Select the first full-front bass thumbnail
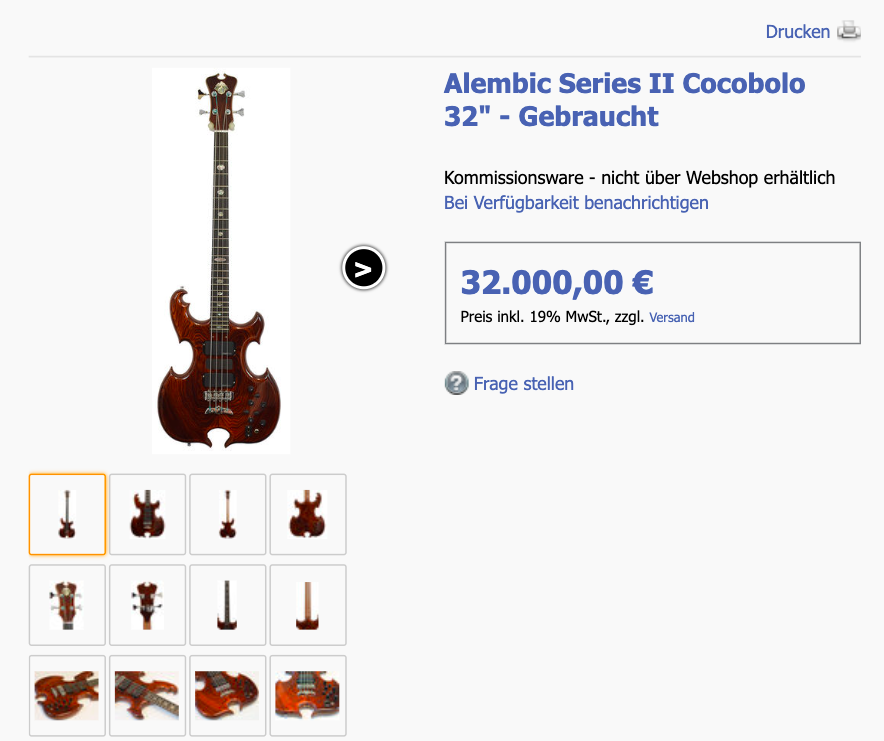The width and height of the screenshot is (884, 741). pyautogui.click(x=67, y=514)
